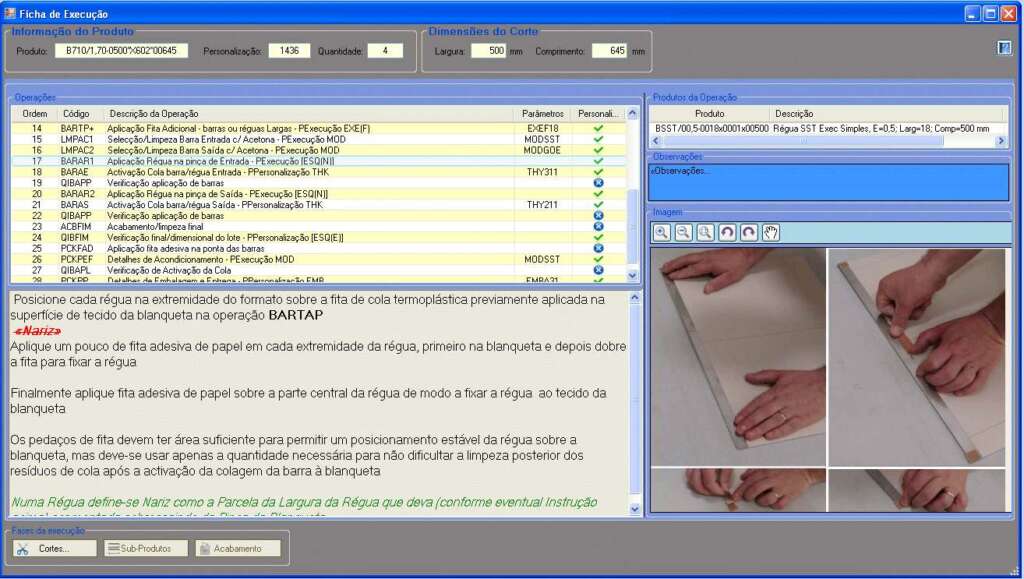The height and width of the screenshot is (579, 1024).
Task: Click the blue X icon on row 22 QIBAPP
Action: point(598,216)
